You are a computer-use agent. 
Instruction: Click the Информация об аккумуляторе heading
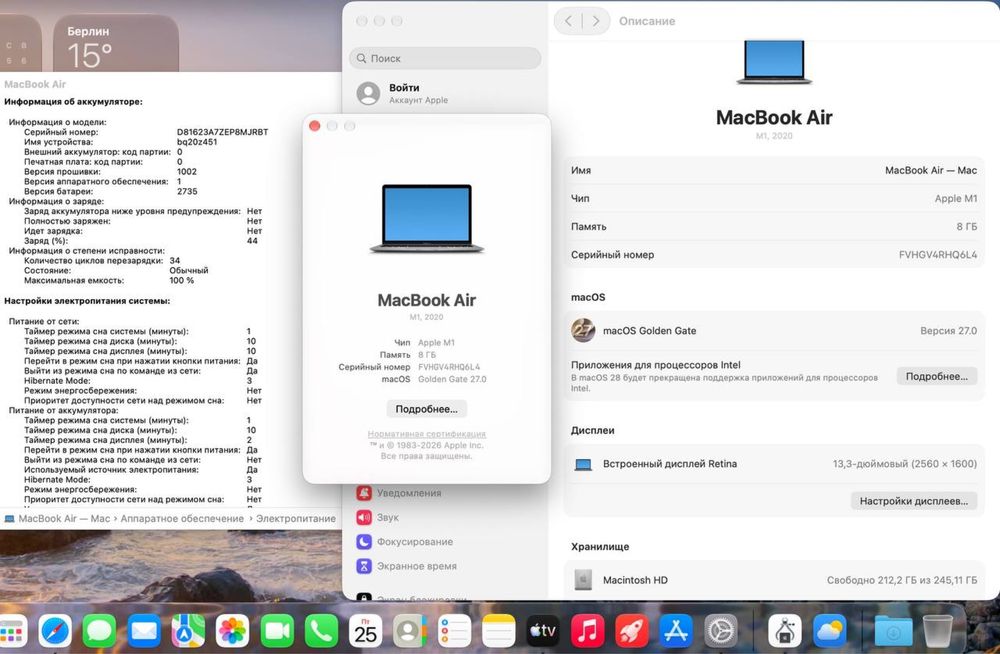73,101
